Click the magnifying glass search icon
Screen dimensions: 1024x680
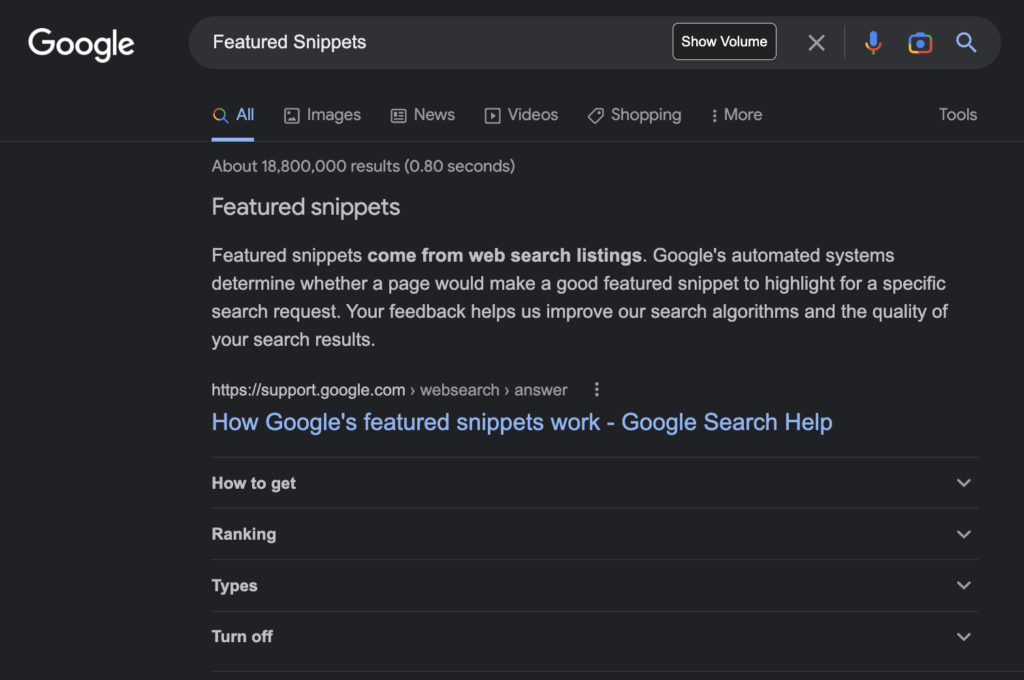(x=966, y=42)
